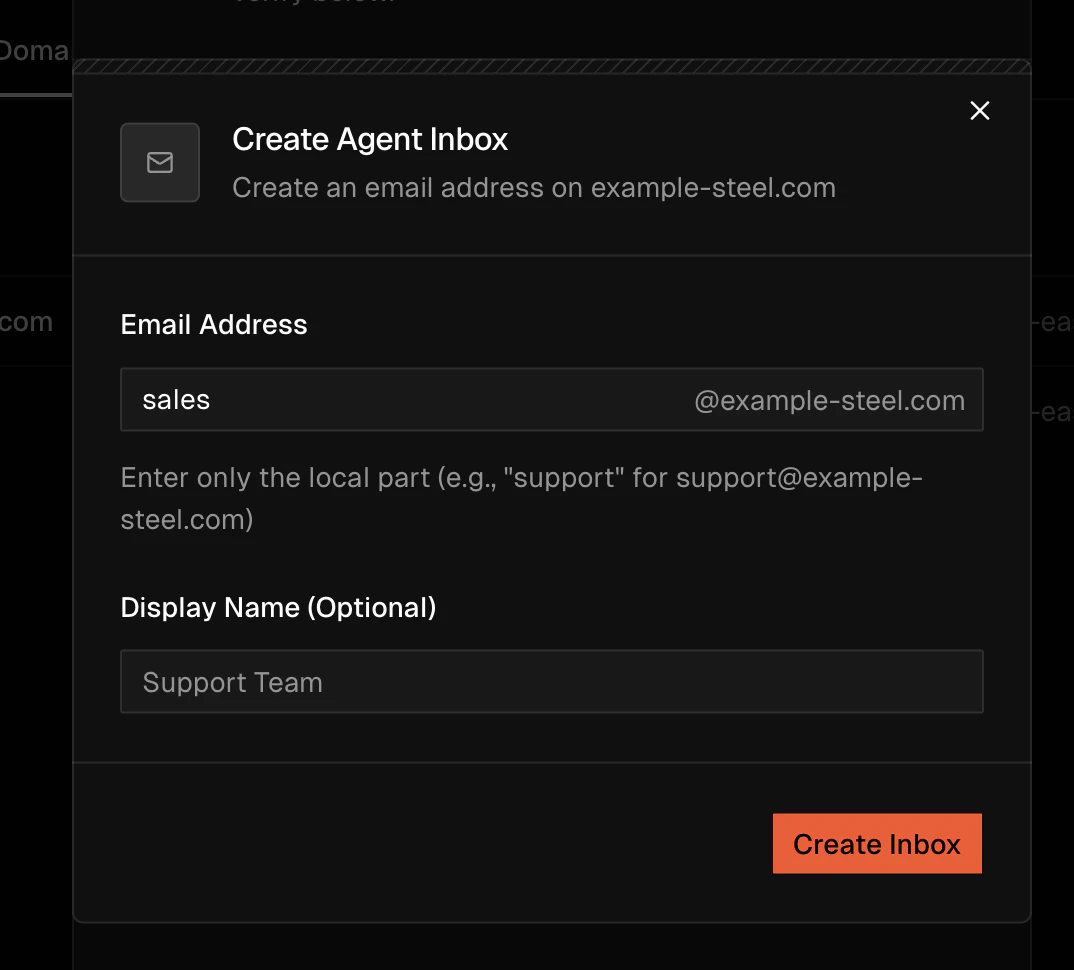Screen dimensions: 1074x970
Task: Click the mail glyph inside the rounded square
Action: [x=160, y=162]
